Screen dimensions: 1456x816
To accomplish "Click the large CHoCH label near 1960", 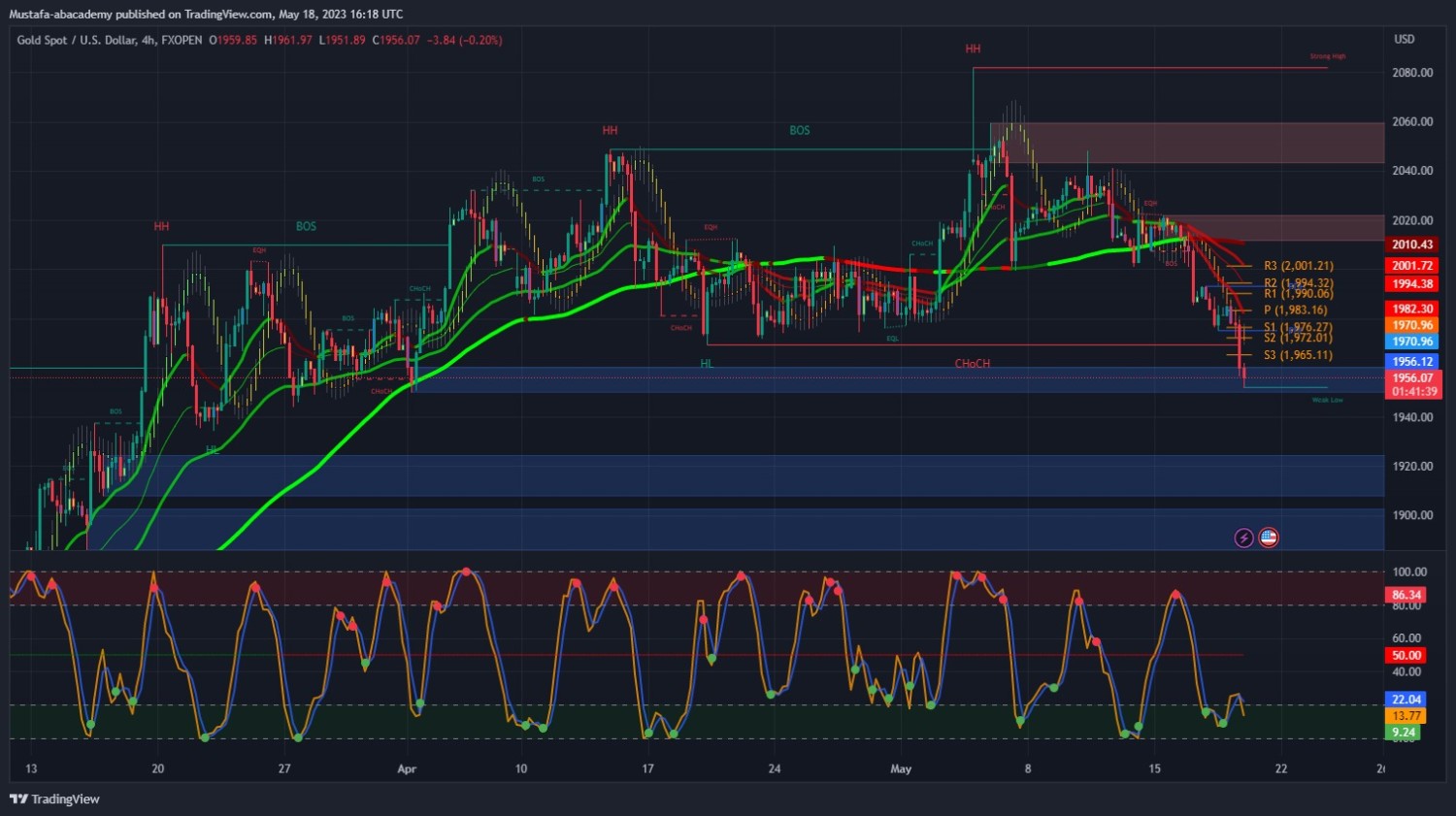I will pos(973,364).
